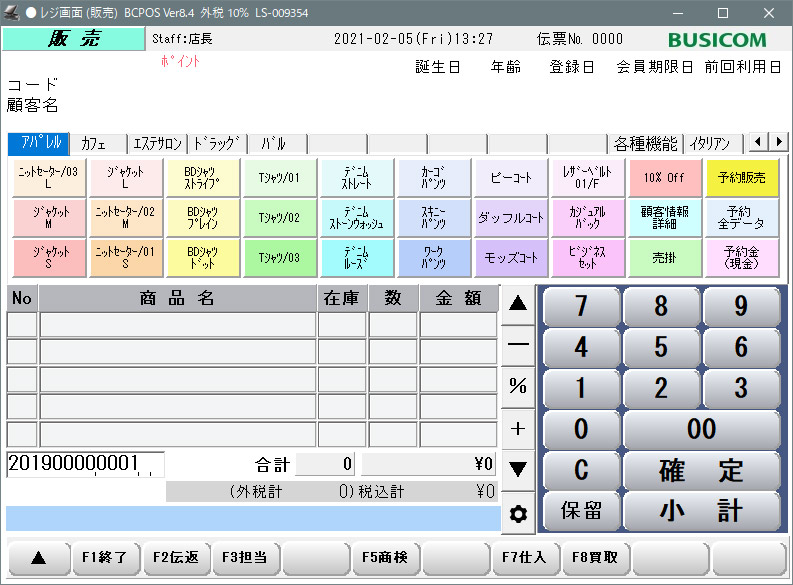Click the barcode code input field
This screenshot has height=585, width=793.
click(85, 464)
